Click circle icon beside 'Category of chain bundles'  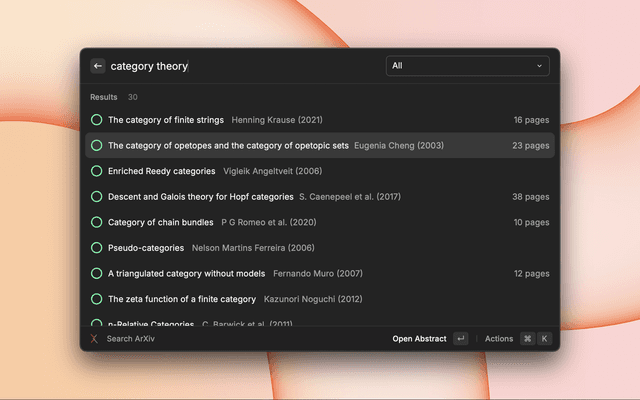click(x=97, y=222)
